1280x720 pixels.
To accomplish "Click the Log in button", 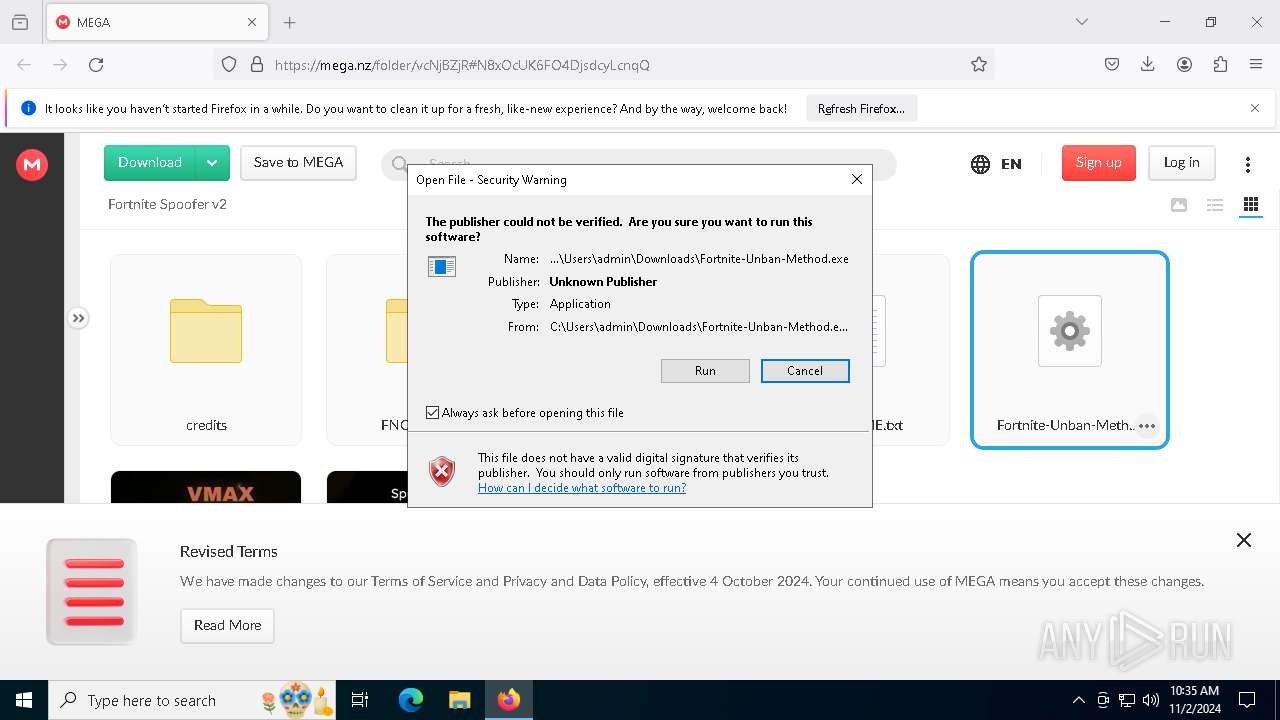I will click(x=1181, y=163).
